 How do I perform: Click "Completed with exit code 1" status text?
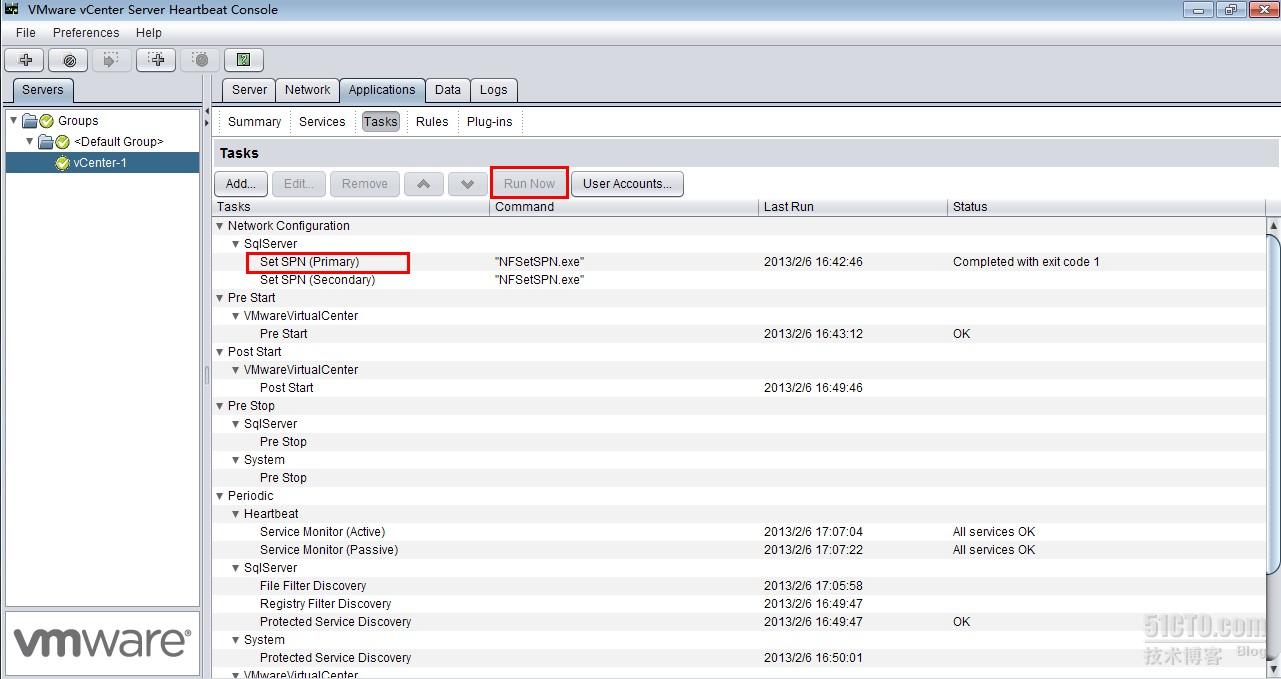point(1026,262)
